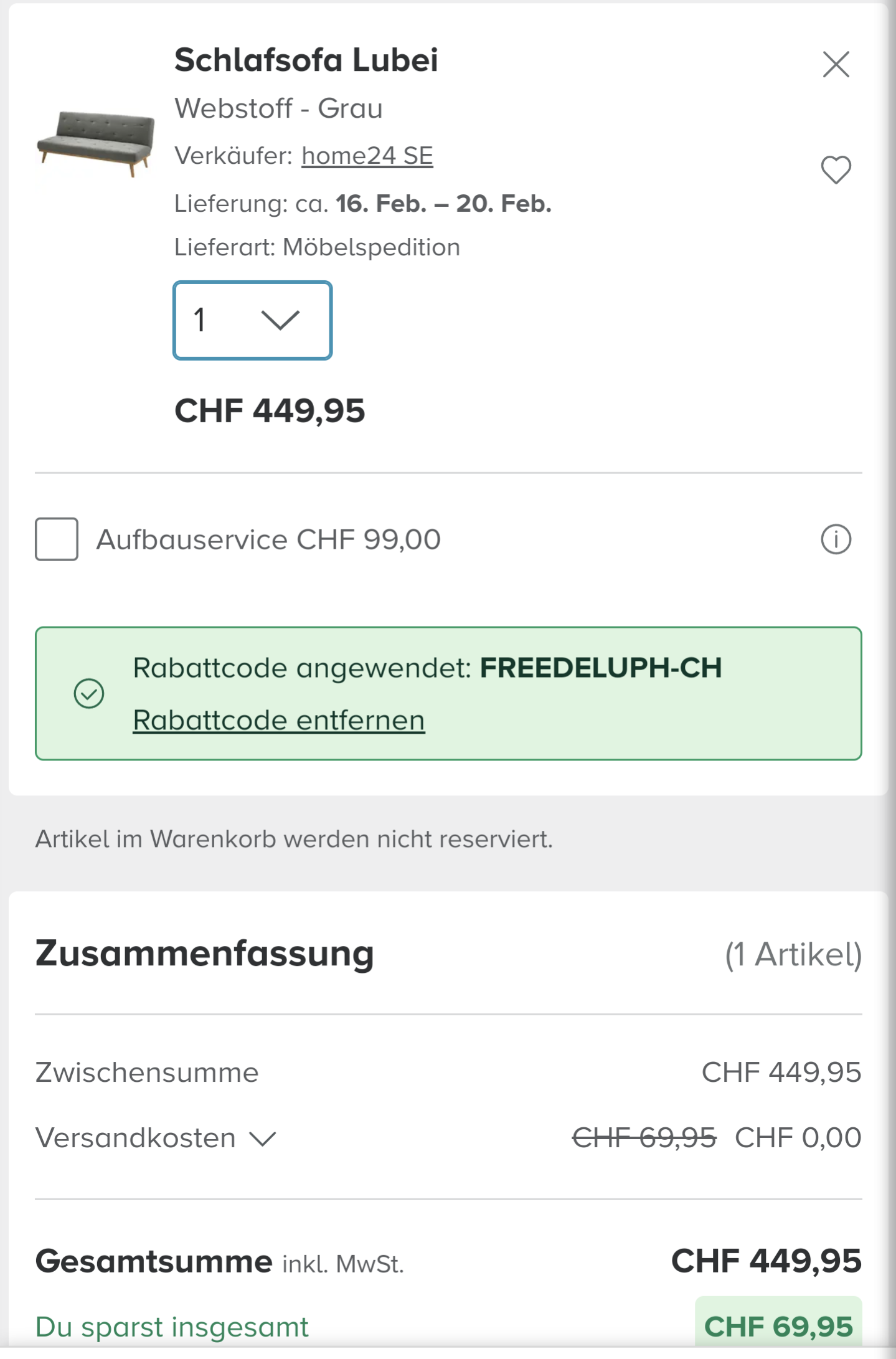Click the Zwischensumme label
The height and width of the screenshot is (1359, 896).
(147, 1073)
